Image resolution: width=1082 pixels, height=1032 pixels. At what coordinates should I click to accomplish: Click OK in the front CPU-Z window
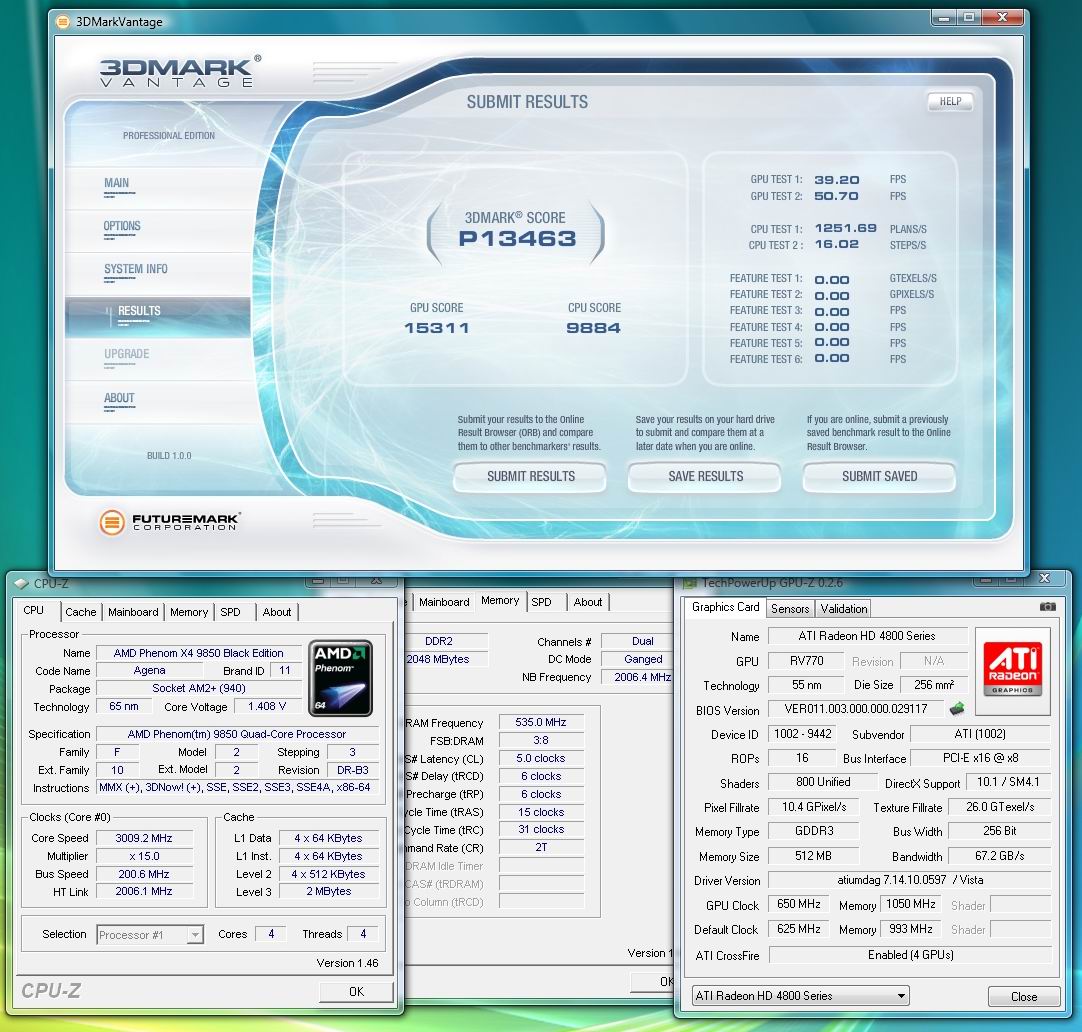[356, 991]
